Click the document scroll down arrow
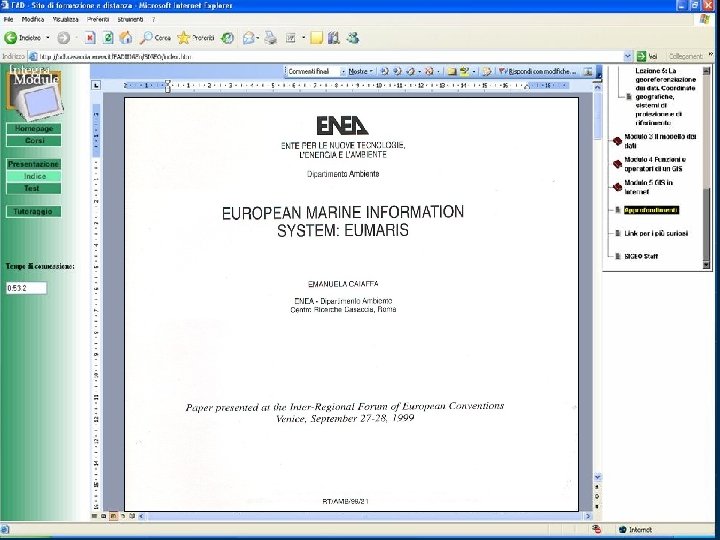 pos(597,477)
